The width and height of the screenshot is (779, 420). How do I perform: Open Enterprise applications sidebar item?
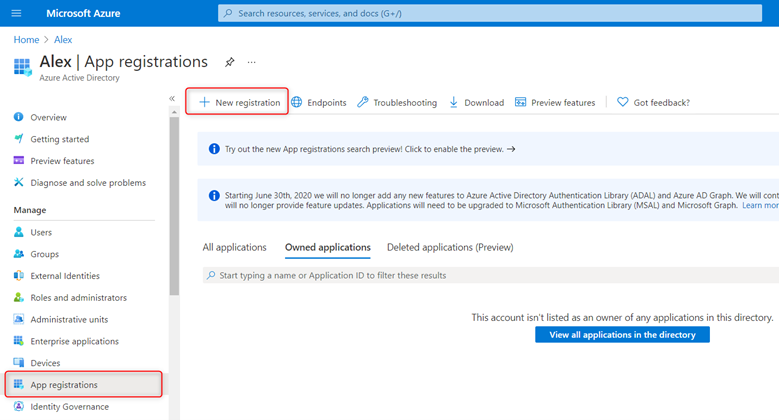74,341
